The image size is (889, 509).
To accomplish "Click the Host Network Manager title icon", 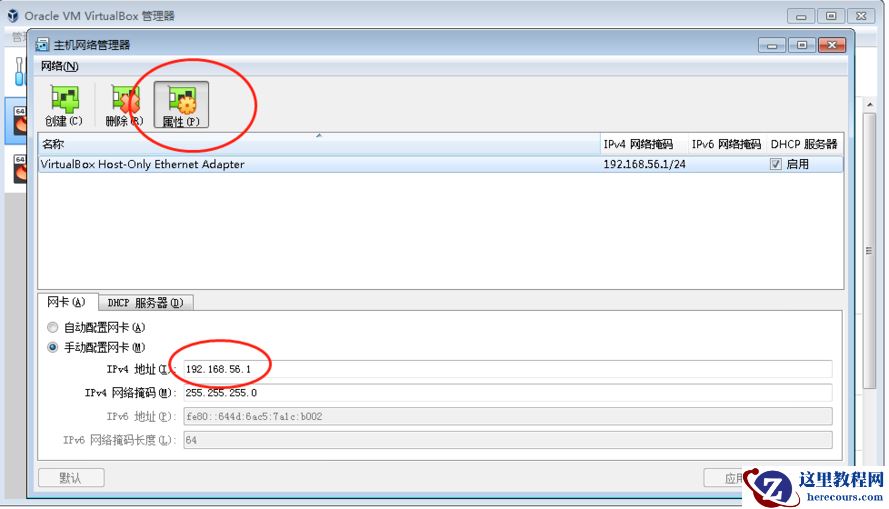I will point(42,44).
